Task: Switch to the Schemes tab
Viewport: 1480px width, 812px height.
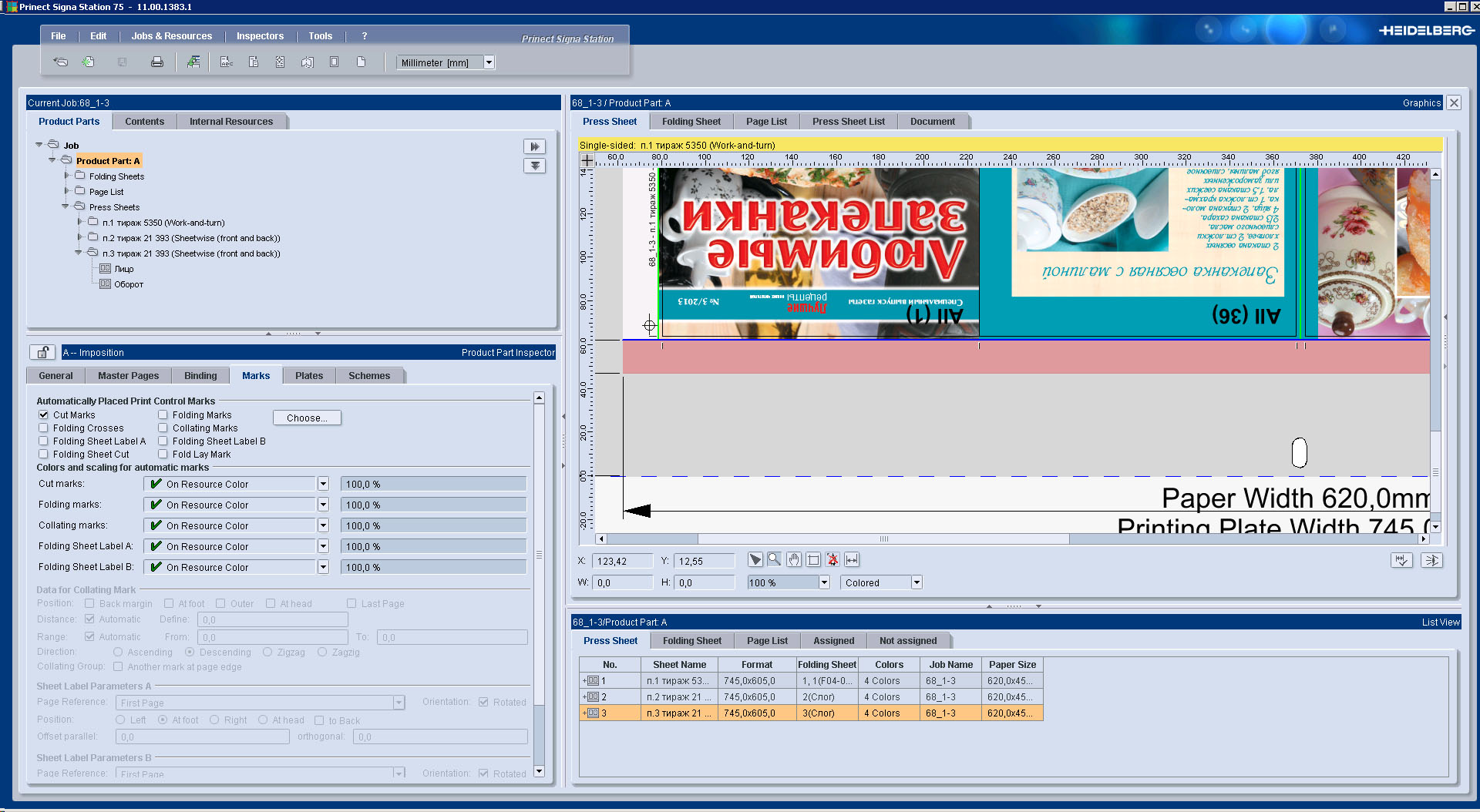Action: (368, 376)
